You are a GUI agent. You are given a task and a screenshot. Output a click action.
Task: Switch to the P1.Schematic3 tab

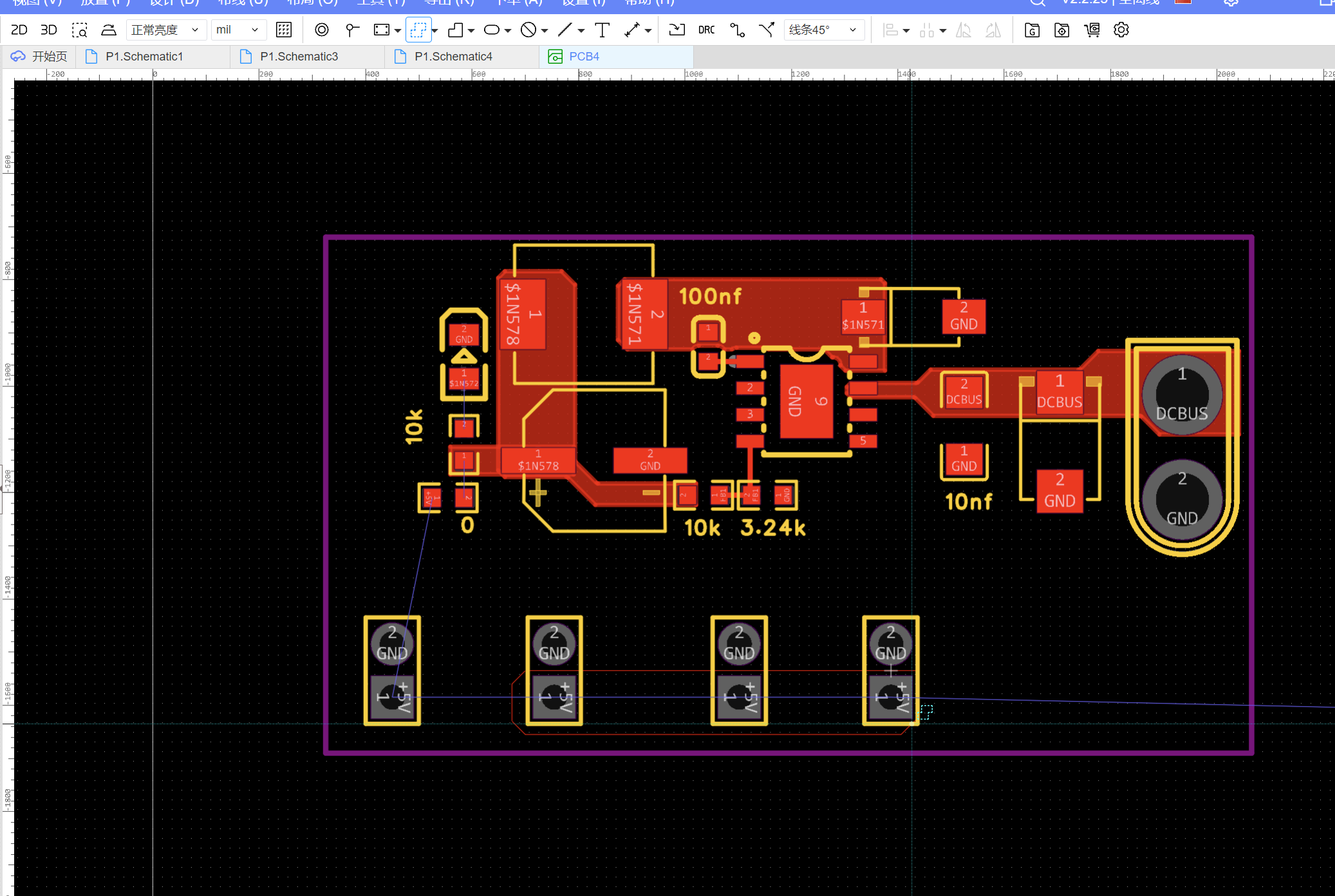(x=308, y=57)
